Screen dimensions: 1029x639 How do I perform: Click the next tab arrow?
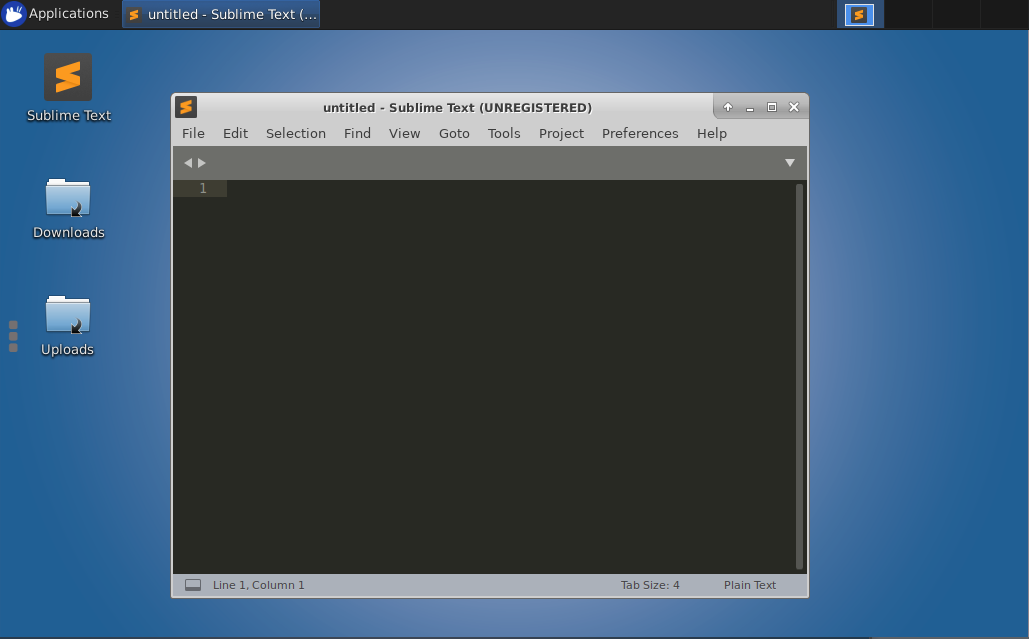pyautogui.click(x=202, y=163)
